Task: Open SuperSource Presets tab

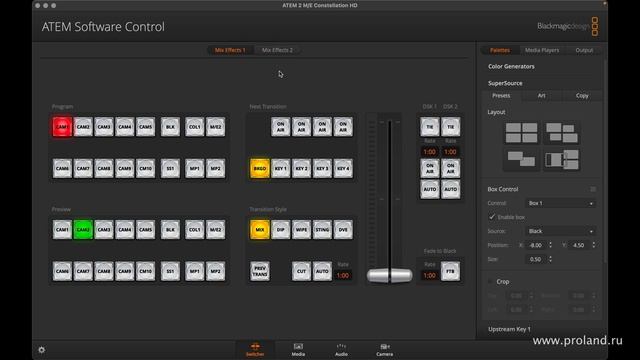Action: (x=501, y=96)
